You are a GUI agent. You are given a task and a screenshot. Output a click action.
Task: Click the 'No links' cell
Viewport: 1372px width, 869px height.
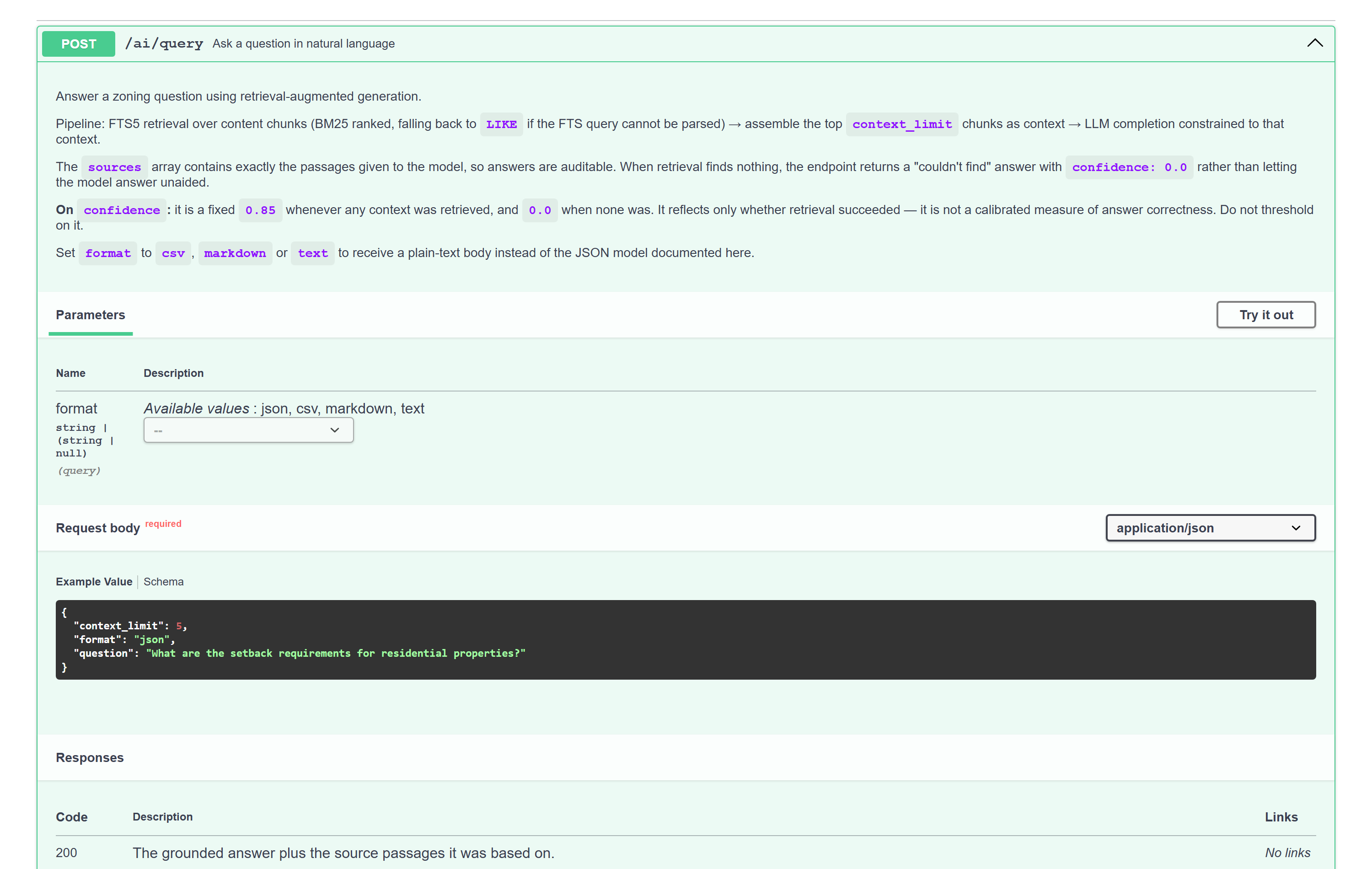(1287, 853)
